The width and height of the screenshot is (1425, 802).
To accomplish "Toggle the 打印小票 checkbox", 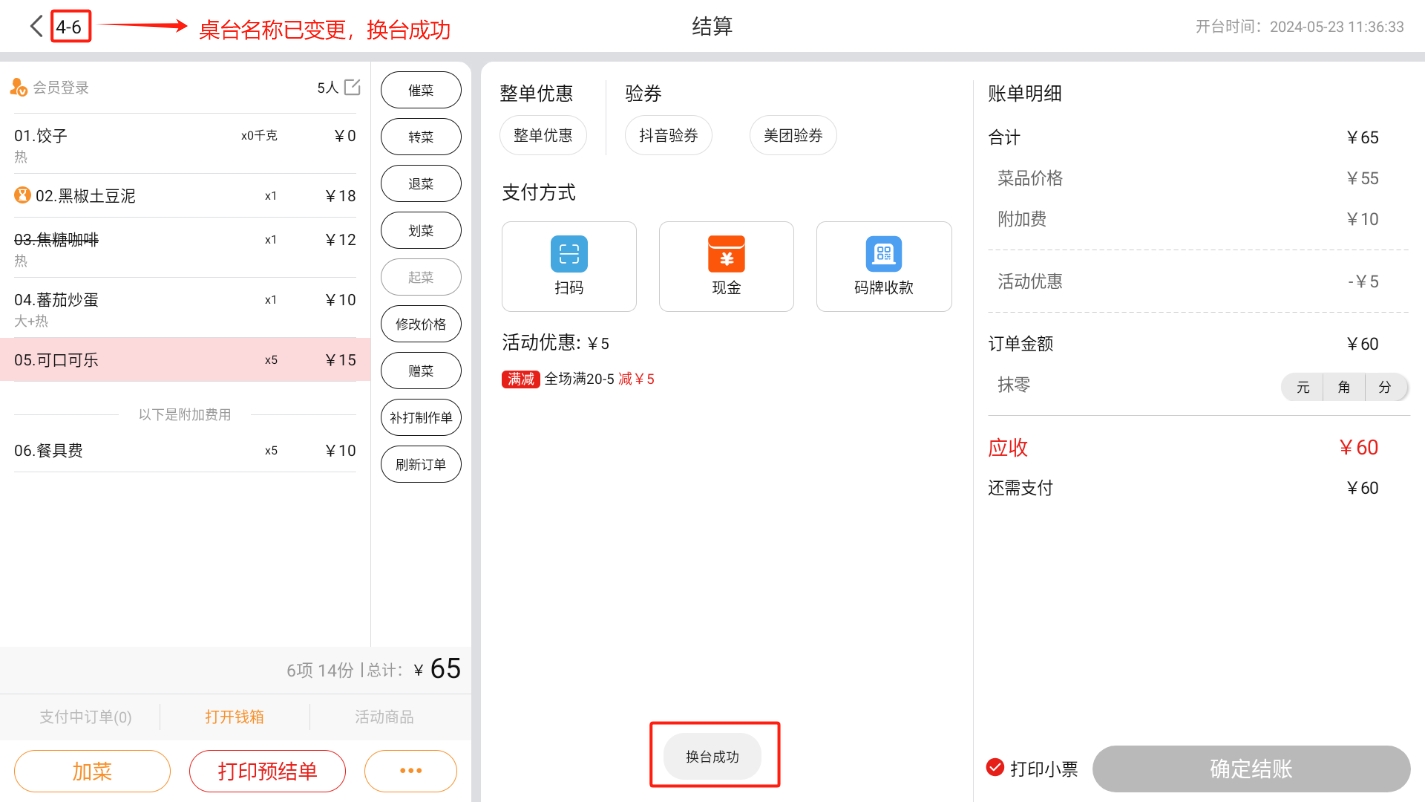I will (x=995, y=768).
